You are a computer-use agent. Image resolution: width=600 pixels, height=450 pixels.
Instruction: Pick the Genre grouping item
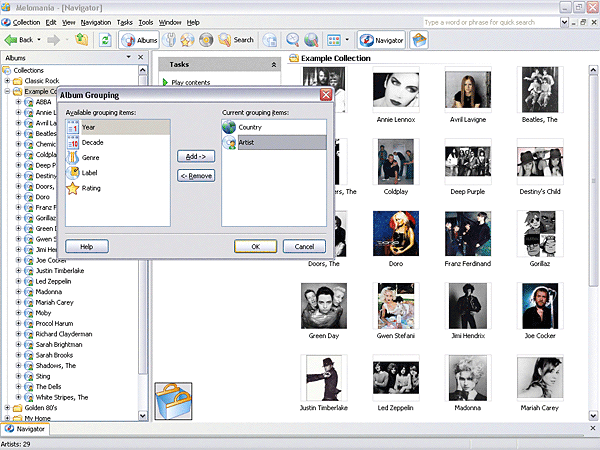tap(91, 158)
